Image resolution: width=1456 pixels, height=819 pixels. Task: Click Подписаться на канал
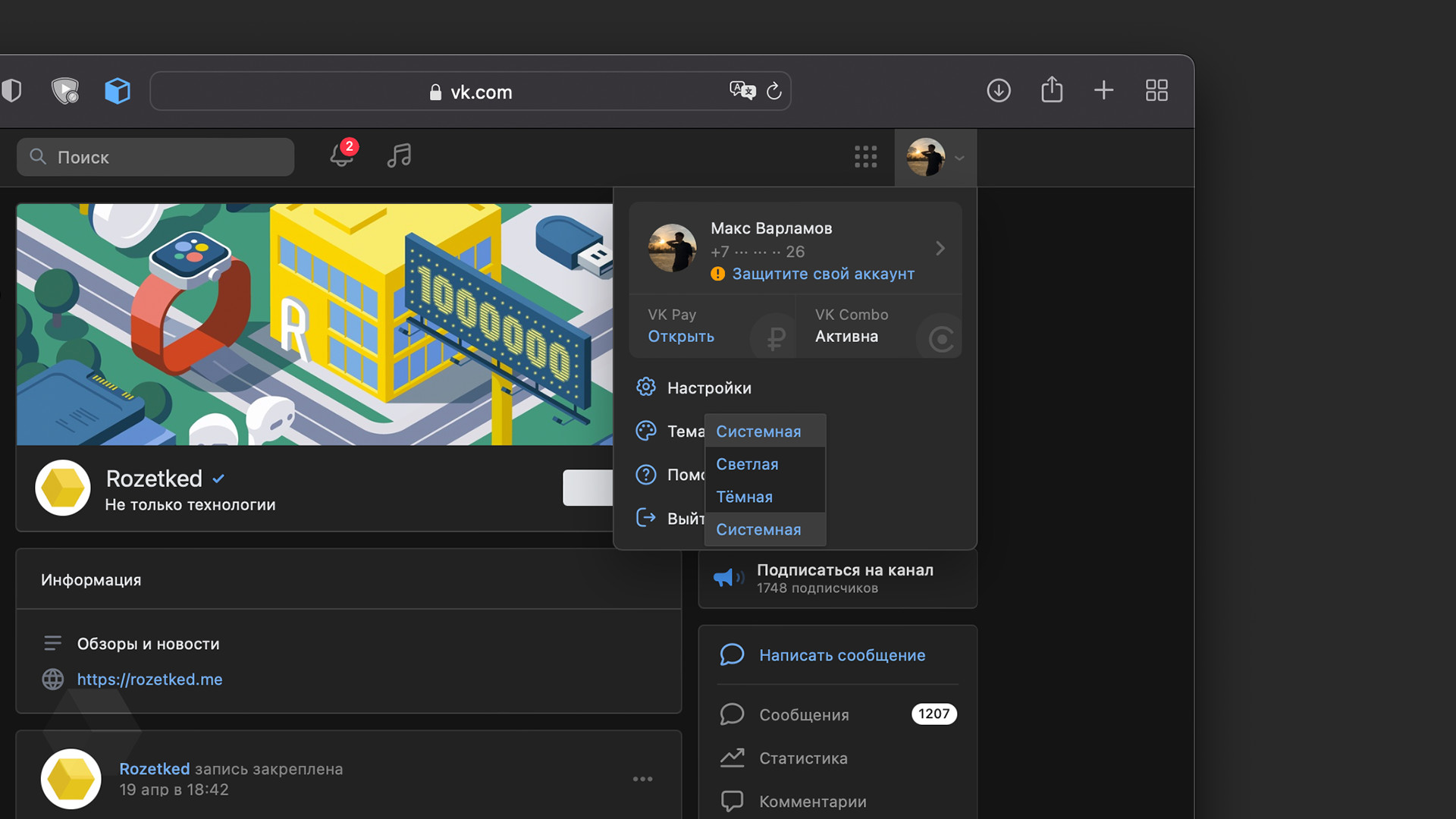click(845, 570)
